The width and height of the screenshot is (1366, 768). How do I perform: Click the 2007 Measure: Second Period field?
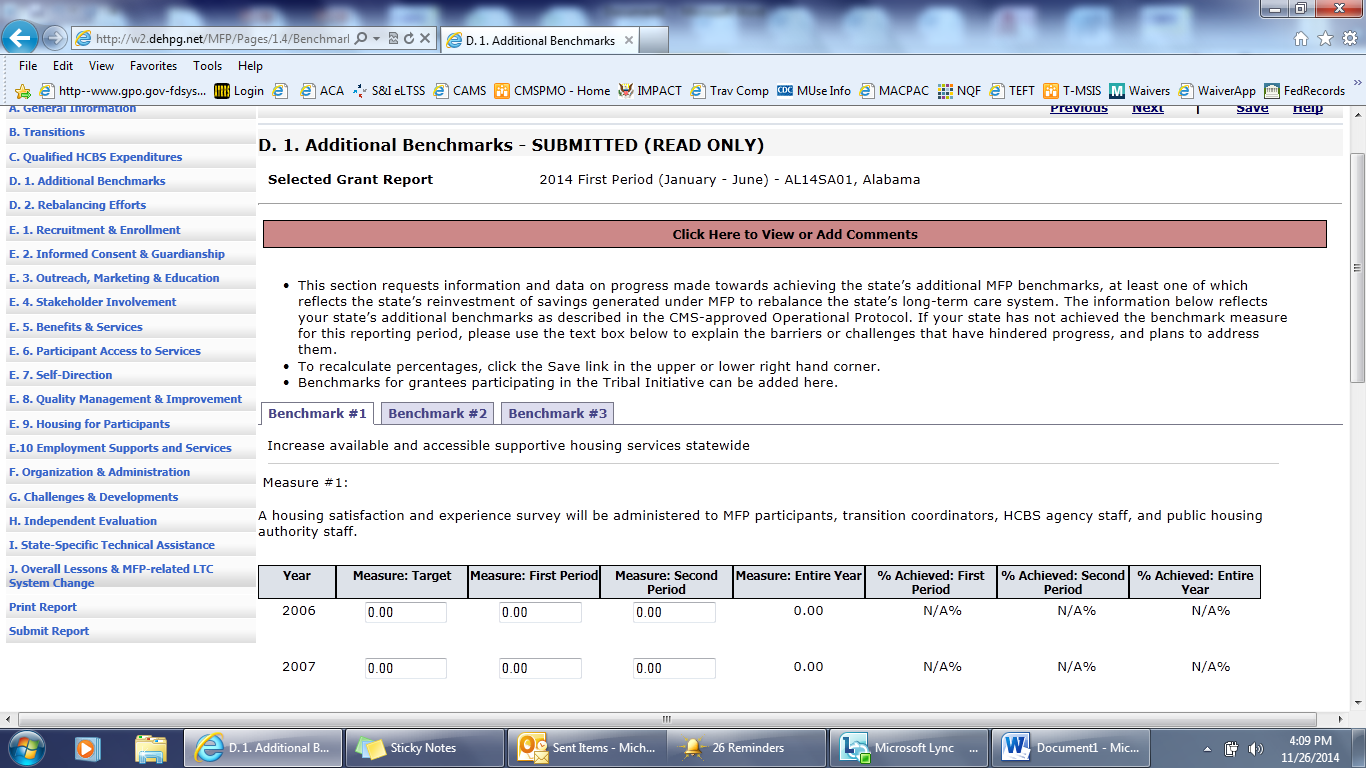[x=674, y=668]
